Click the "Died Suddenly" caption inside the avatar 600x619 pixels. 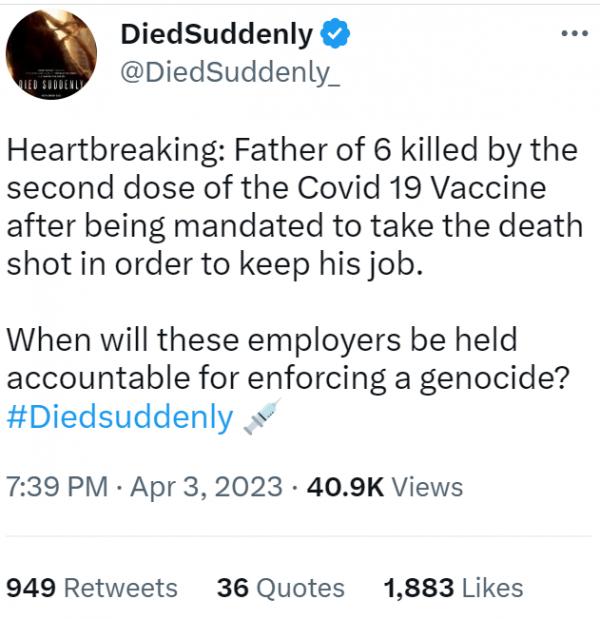point(50,87)
